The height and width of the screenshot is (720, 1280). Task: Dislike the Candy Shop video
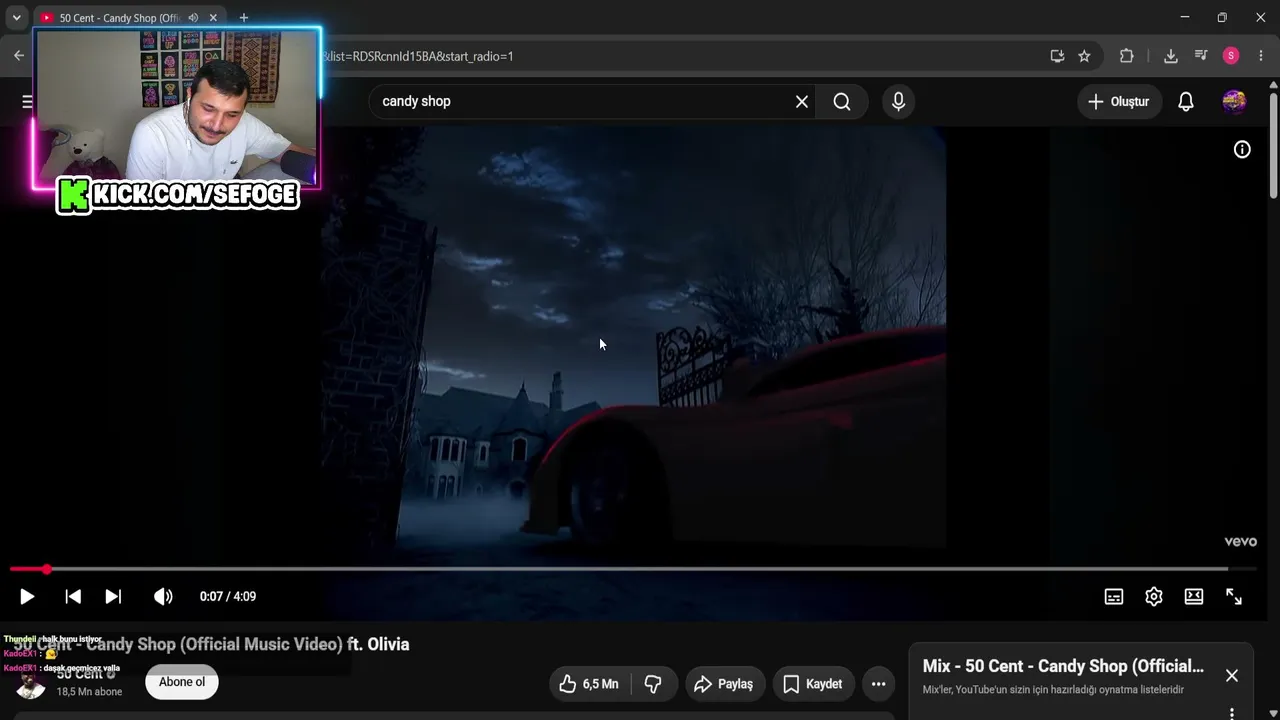coord(653,684)
